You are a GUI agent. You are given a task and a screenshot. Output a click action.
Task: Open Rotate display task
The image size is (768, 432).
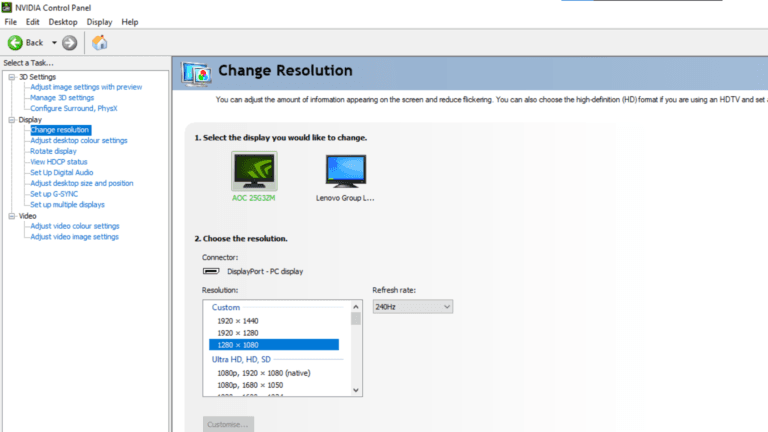[53, 151]
